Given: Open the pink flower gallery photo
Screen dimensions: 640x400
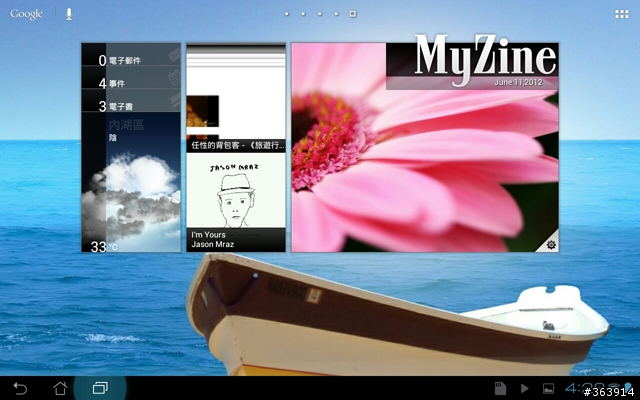Looking at the screenshot, I should [x=425, y=147].
